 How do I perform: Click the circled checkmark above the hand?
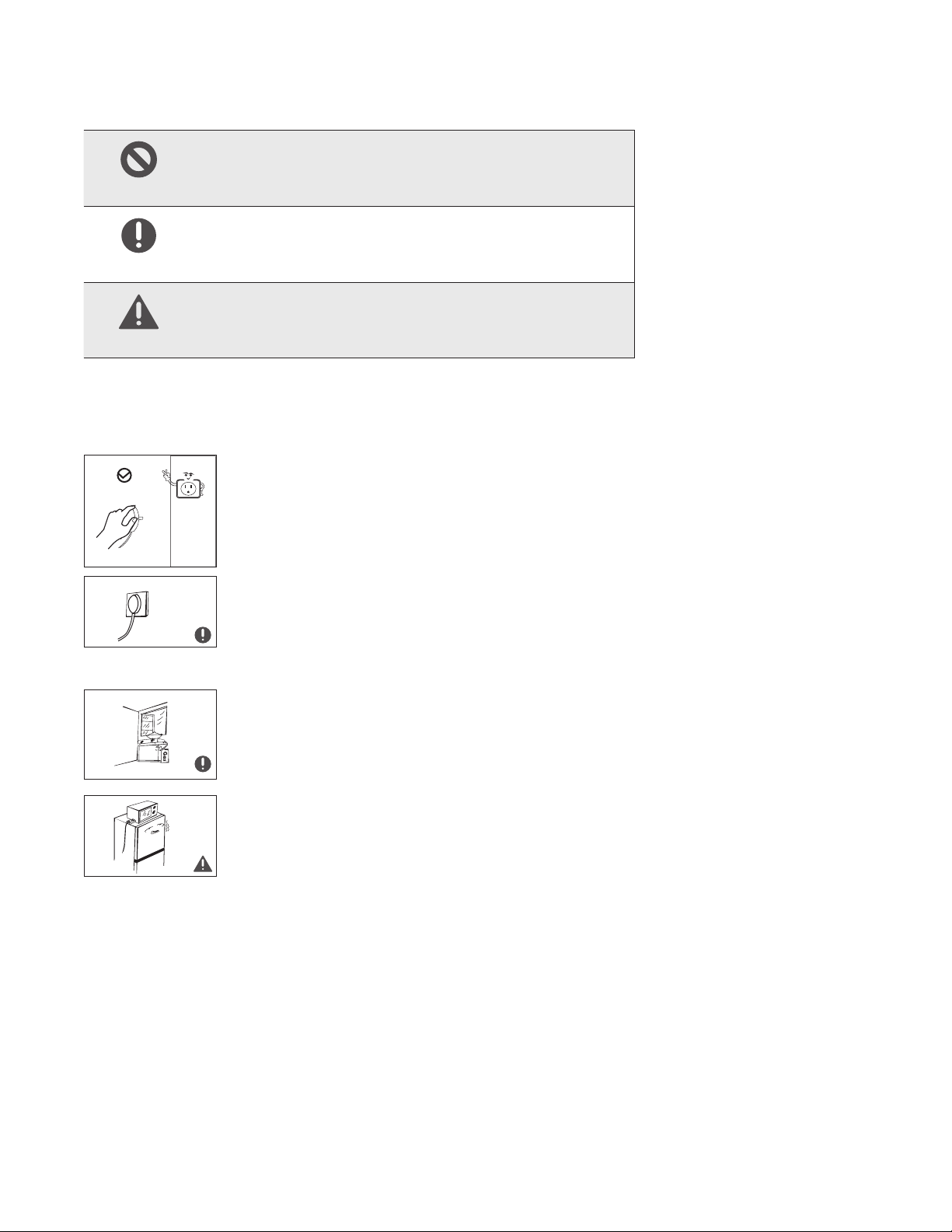[x=124, y=476]
